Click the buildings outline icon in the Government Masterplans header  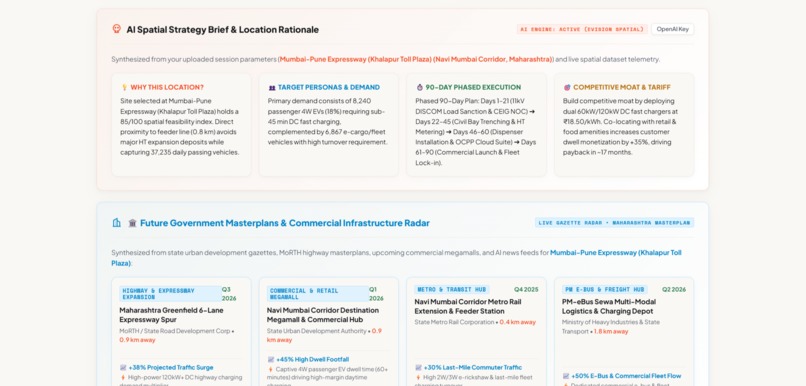coord(117,223)
